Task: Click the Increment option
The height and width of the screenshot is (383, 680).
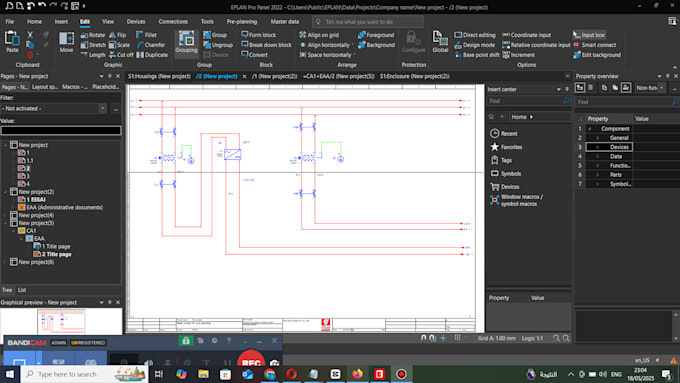Action: click(x=518, y=55)
